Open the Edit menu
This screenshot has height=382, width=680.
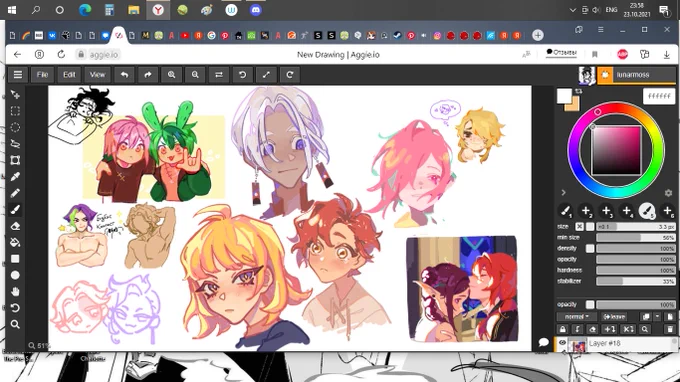(x=69, y=75)
